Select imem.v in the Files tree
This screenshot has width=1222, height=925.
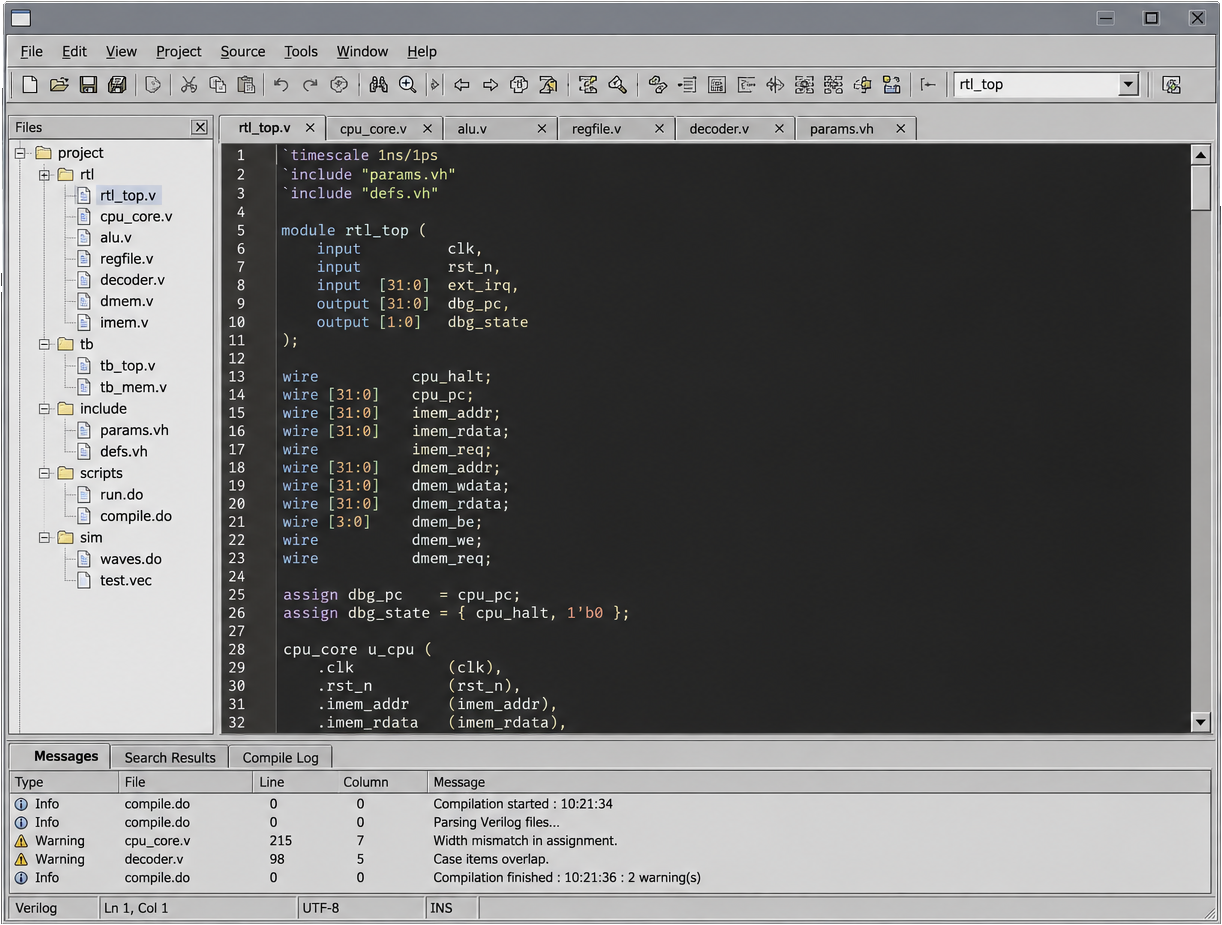124,323
